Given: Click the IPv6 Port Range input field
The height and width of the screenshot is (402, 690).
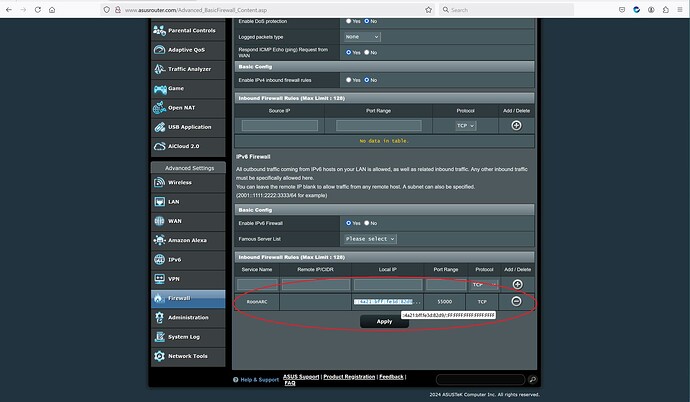Looking at the screenshot, I should tap(446, 285).
